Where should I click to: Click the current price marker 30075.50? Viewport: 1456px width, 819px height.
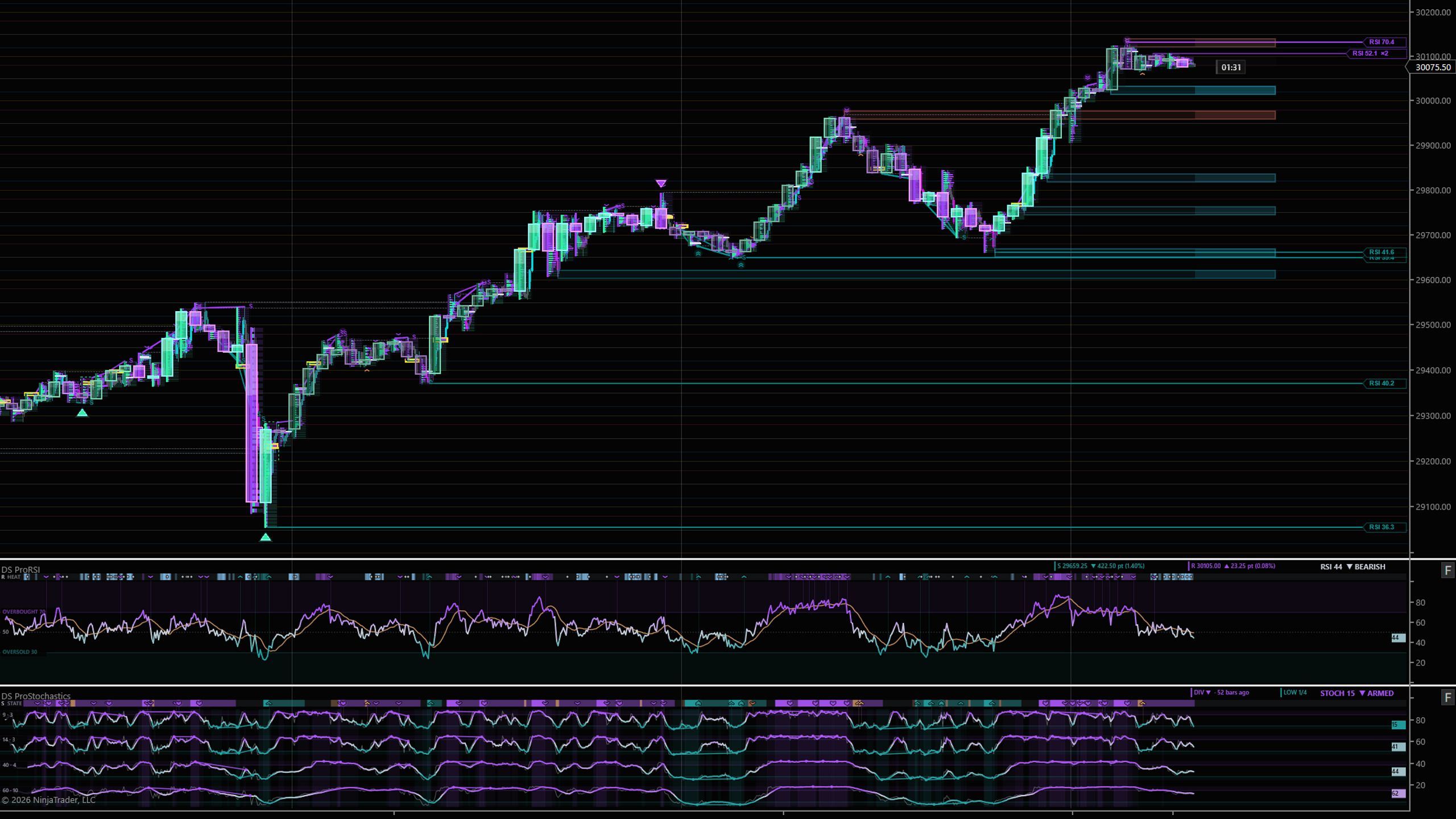(x=1432, y=67)
